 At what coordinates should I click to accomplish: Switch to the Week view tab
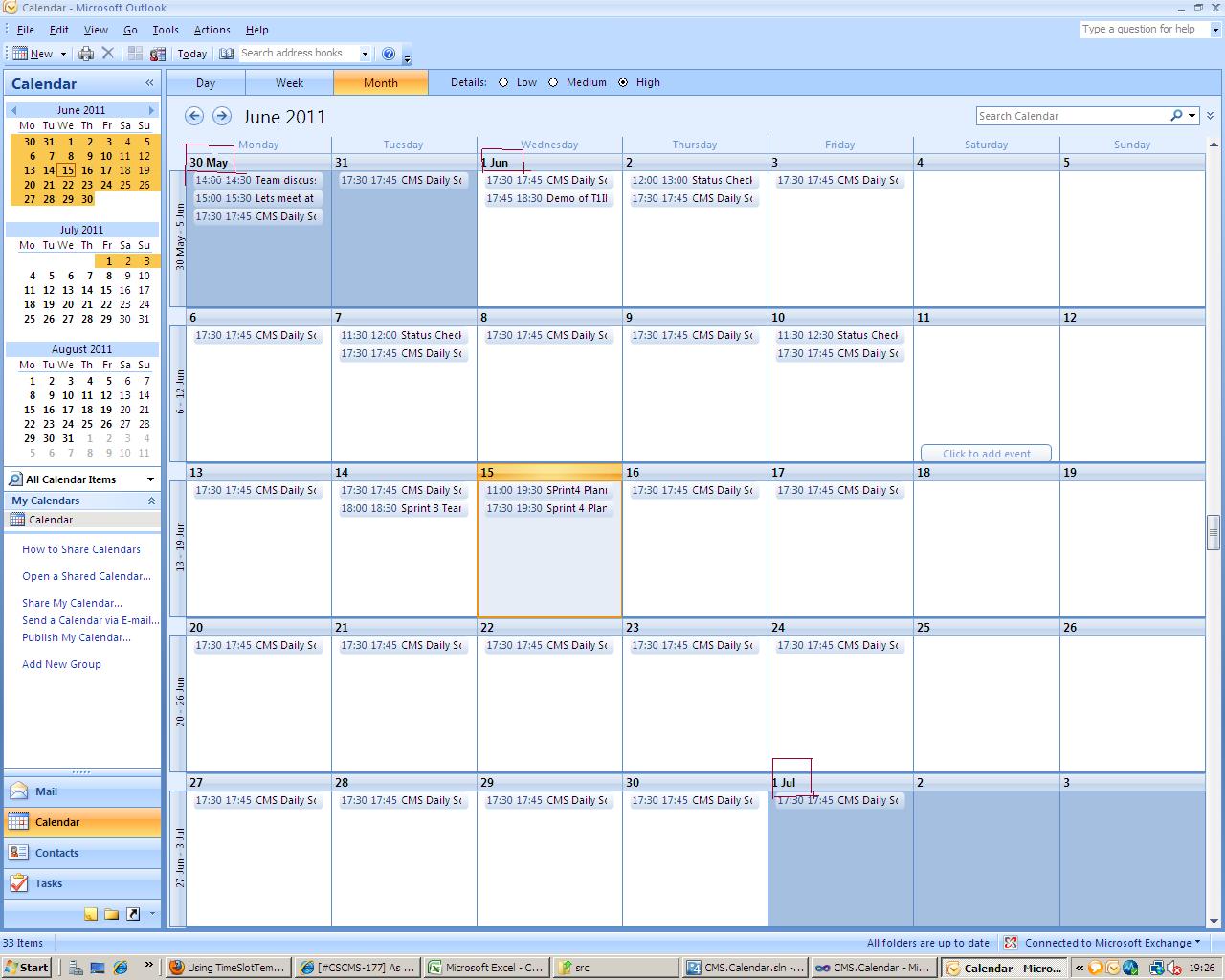coord(290,82)
